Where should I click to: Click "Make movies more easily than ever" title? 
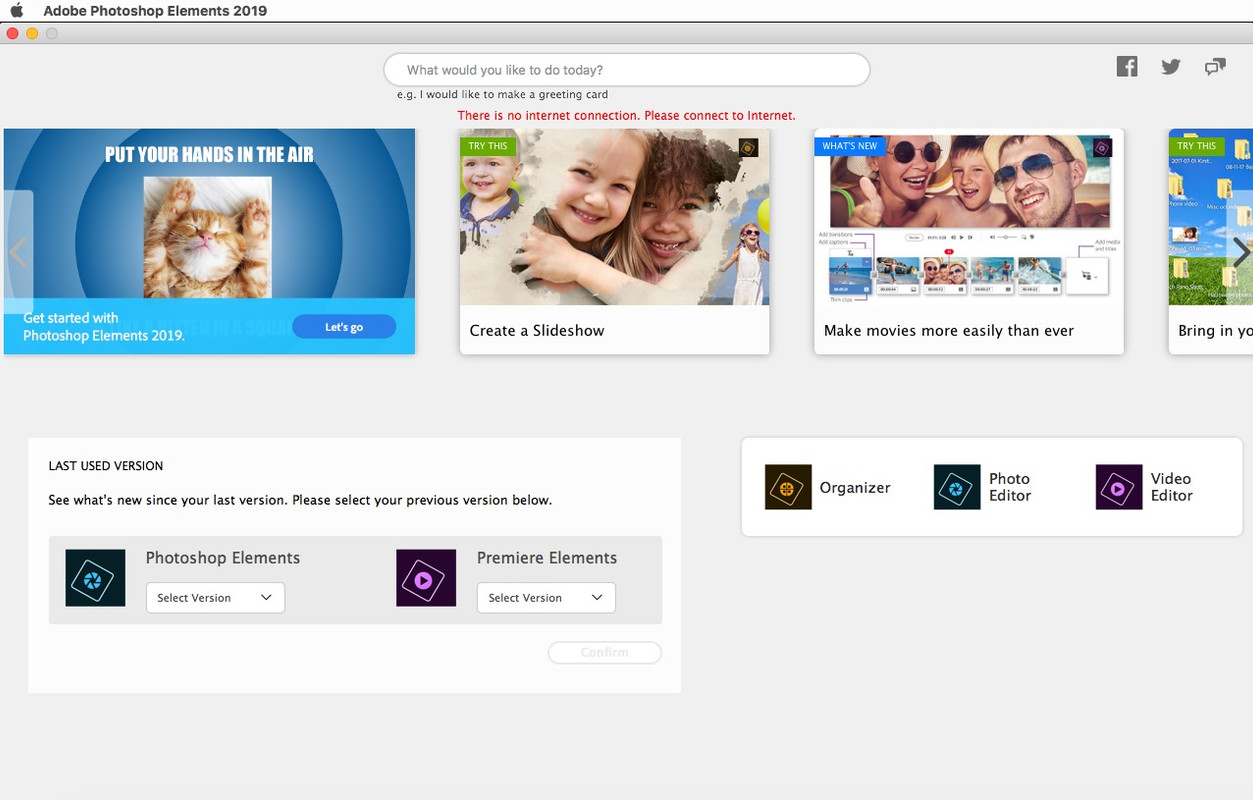[949, 330]
